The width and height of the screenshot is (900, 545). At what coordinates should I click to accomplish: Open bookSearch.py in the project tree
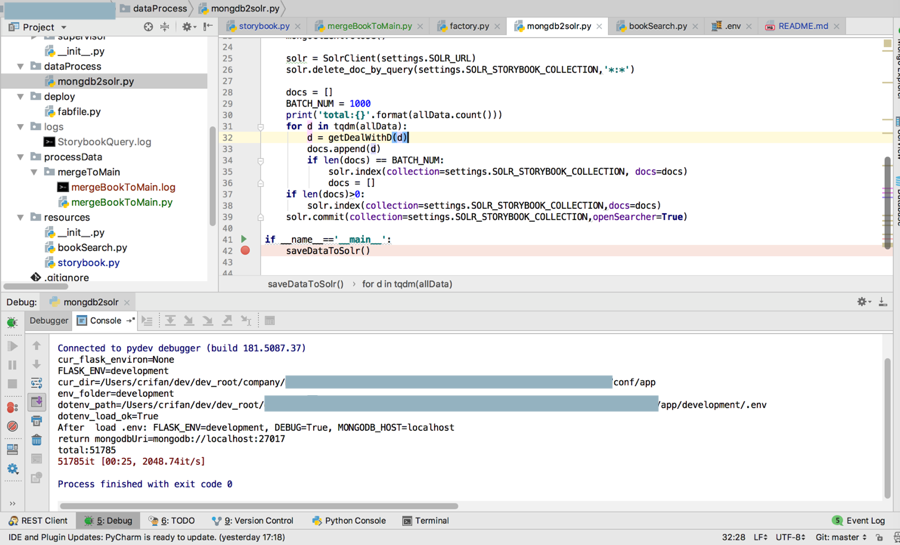[x=92, y=247]
